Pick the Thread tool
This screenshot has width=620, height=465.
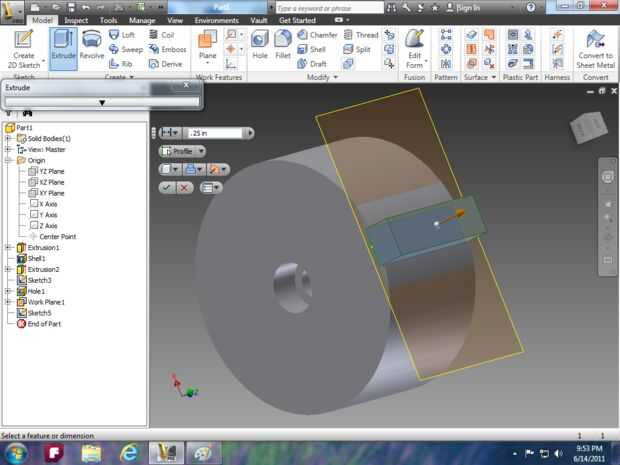point(361,35)
